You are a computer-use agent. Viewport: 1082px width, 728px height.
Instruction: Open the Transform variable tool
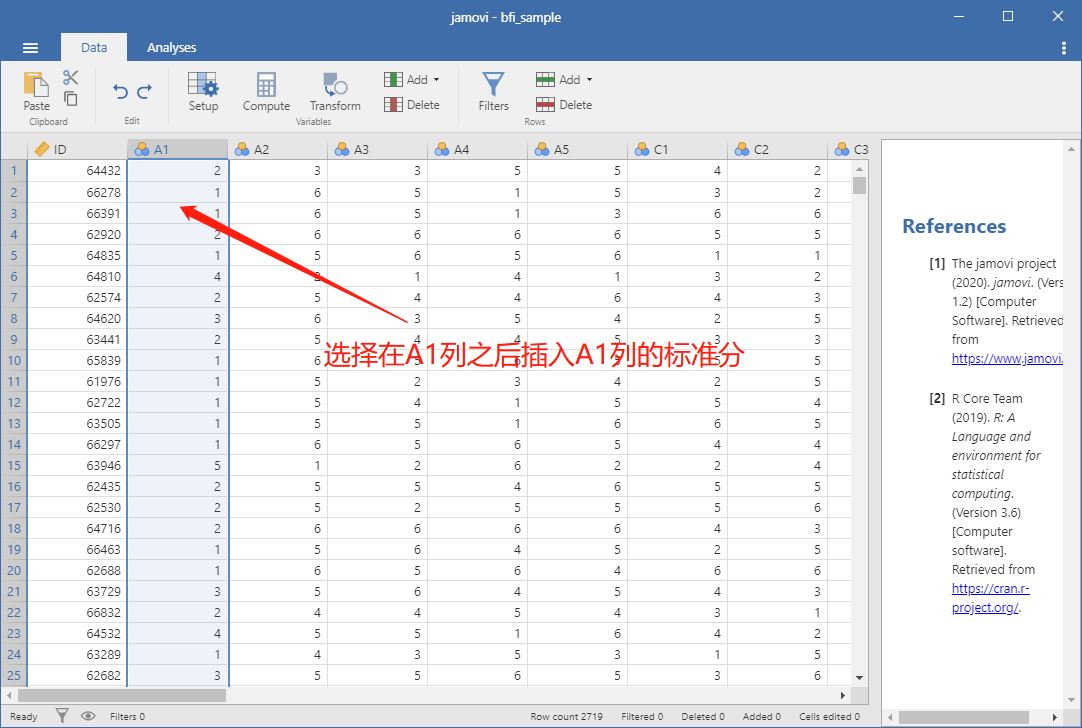(335, 92)
